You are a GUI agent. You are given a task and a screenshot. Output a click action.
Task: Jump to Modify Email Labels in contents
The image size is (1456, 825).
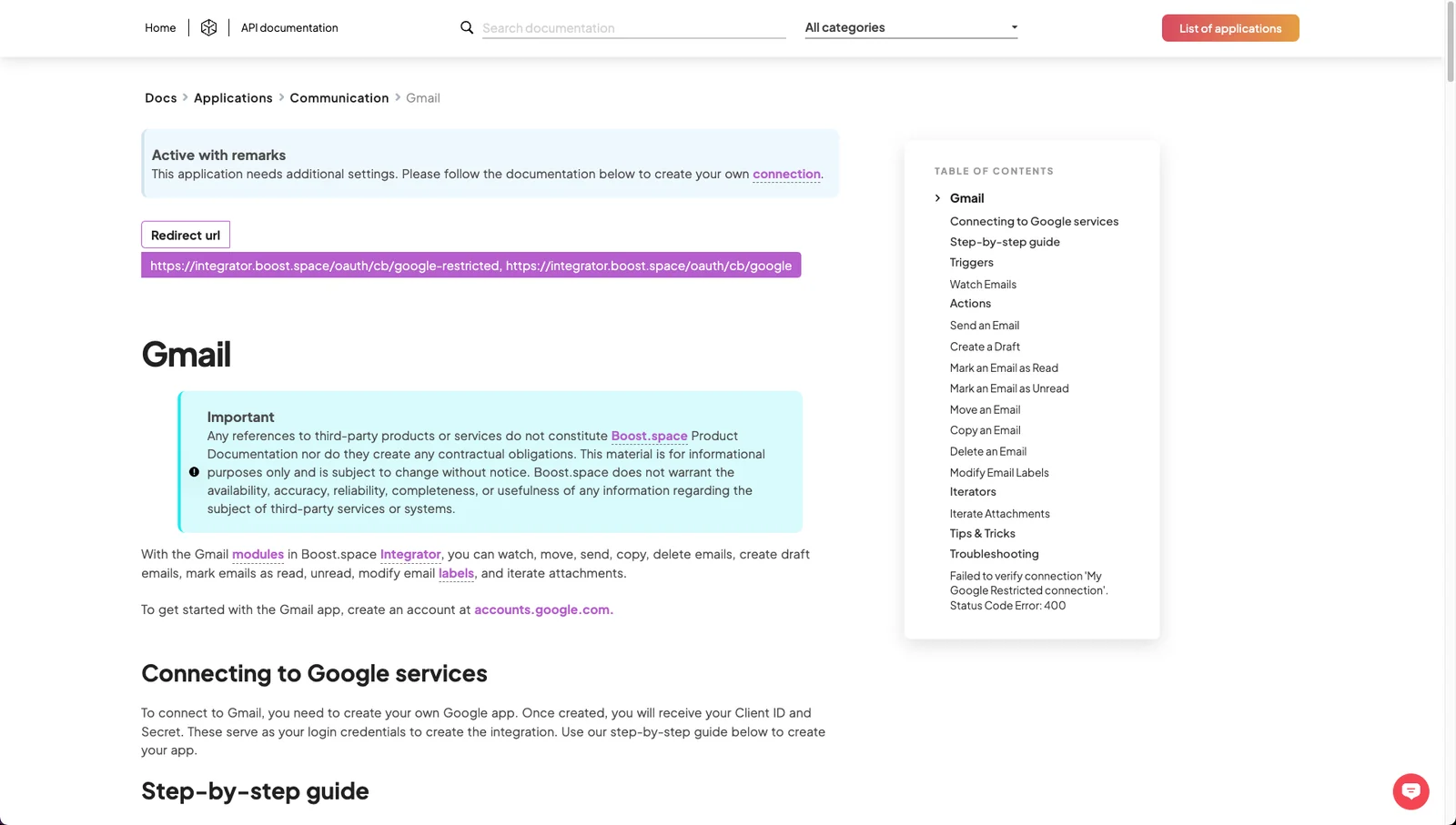click(x=999, y=473)
